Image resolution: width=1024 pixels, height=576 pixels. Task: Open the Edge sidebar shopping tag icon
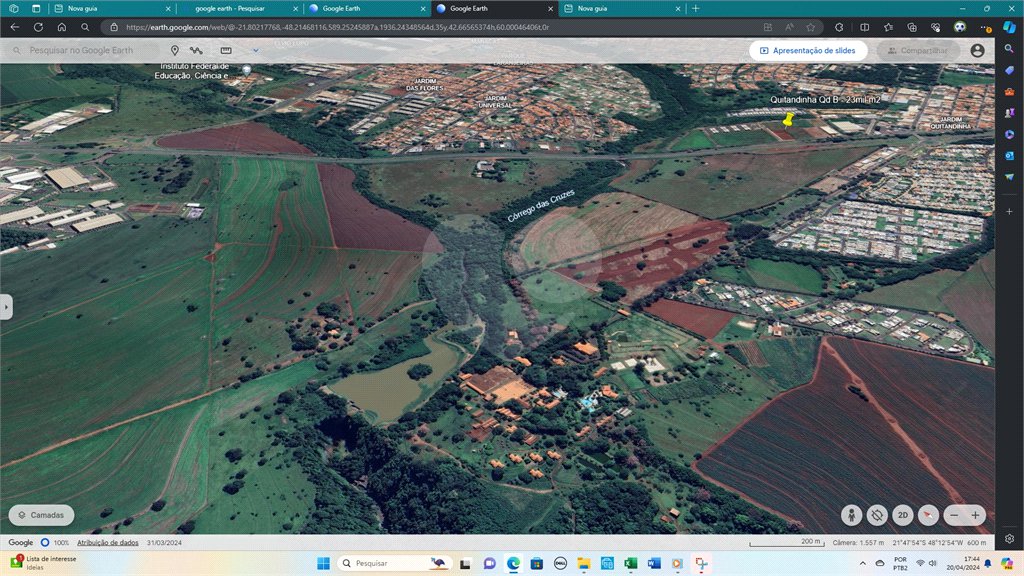[x=1010, y=70]
